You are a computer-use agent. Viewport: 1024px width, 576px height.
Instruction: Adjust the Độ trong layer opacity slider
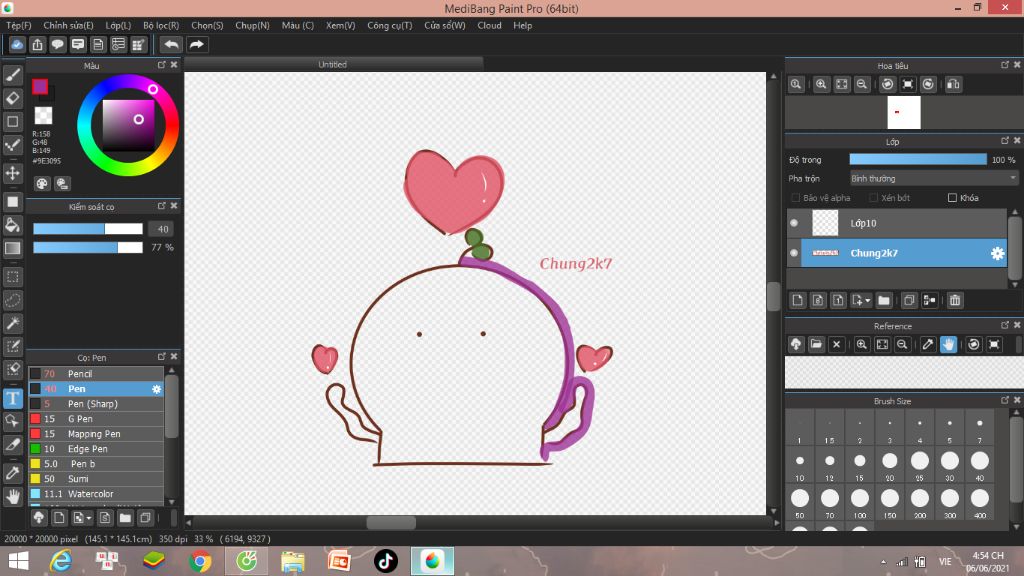[918, 159]
